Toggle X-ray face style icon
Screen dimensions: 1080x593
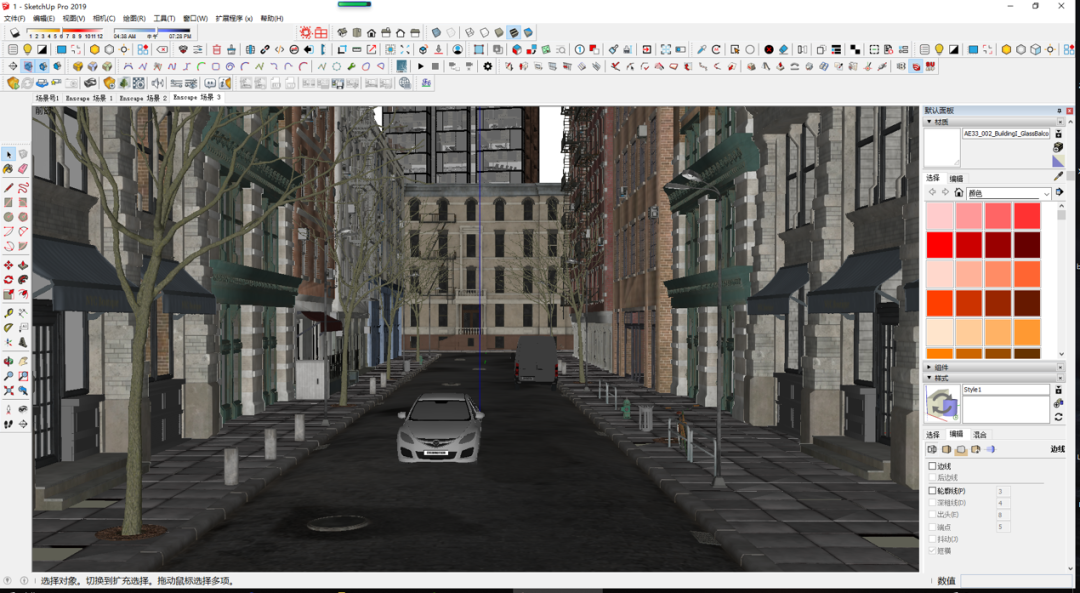436,32
